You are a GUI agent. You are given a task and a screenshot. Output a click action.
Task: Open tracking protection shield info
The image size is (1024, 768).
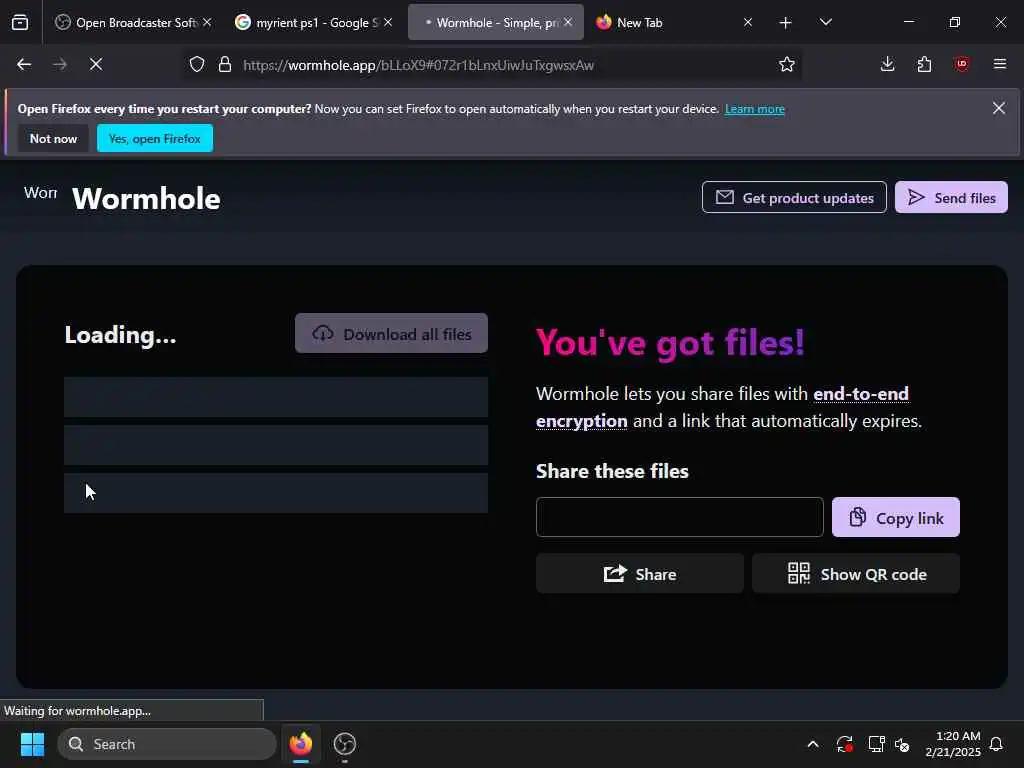(x=197, y=65)
